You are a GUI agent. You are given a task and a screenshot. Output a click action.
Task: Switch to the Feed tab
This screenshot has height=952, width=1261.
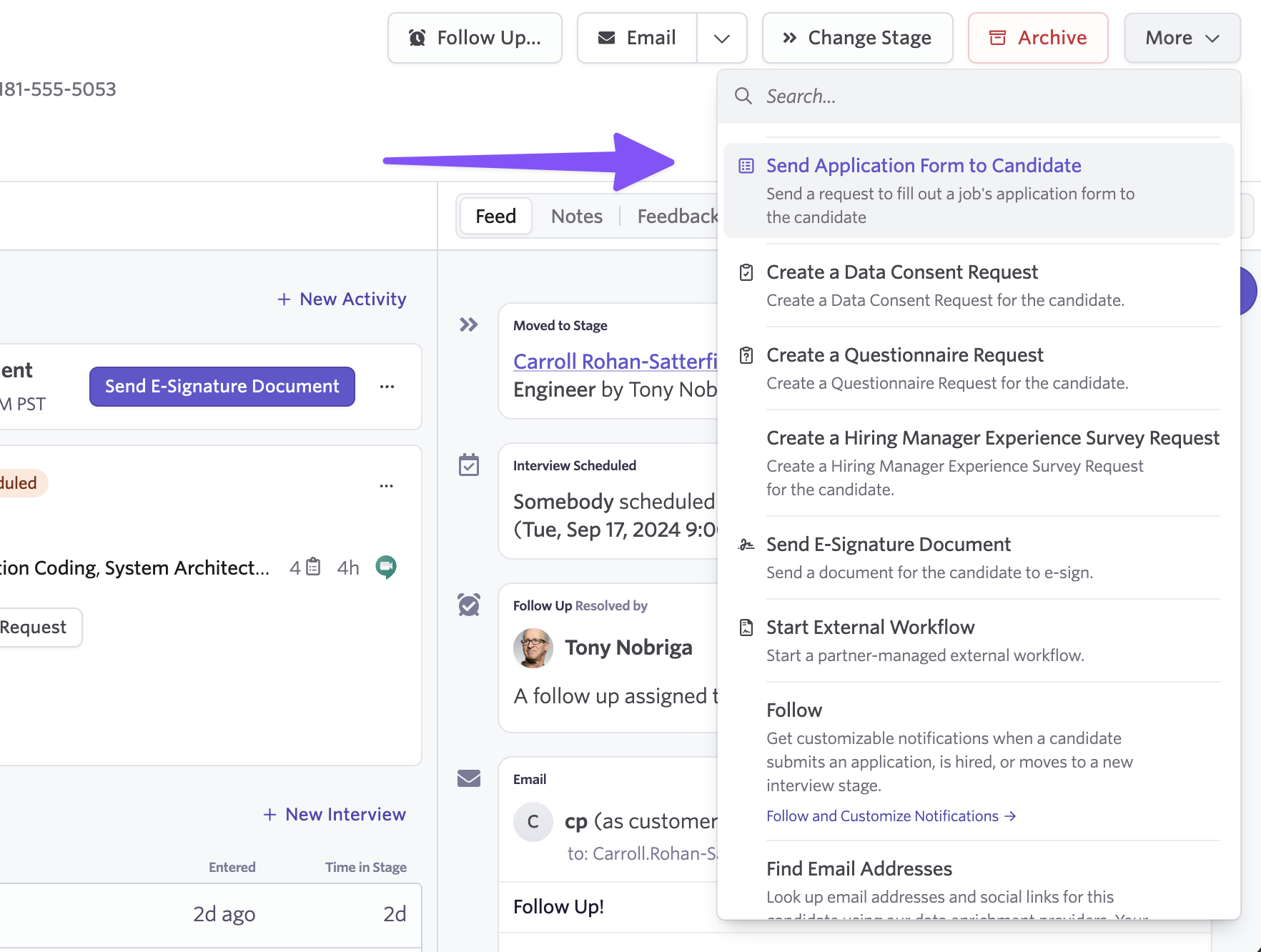[495, 217]
